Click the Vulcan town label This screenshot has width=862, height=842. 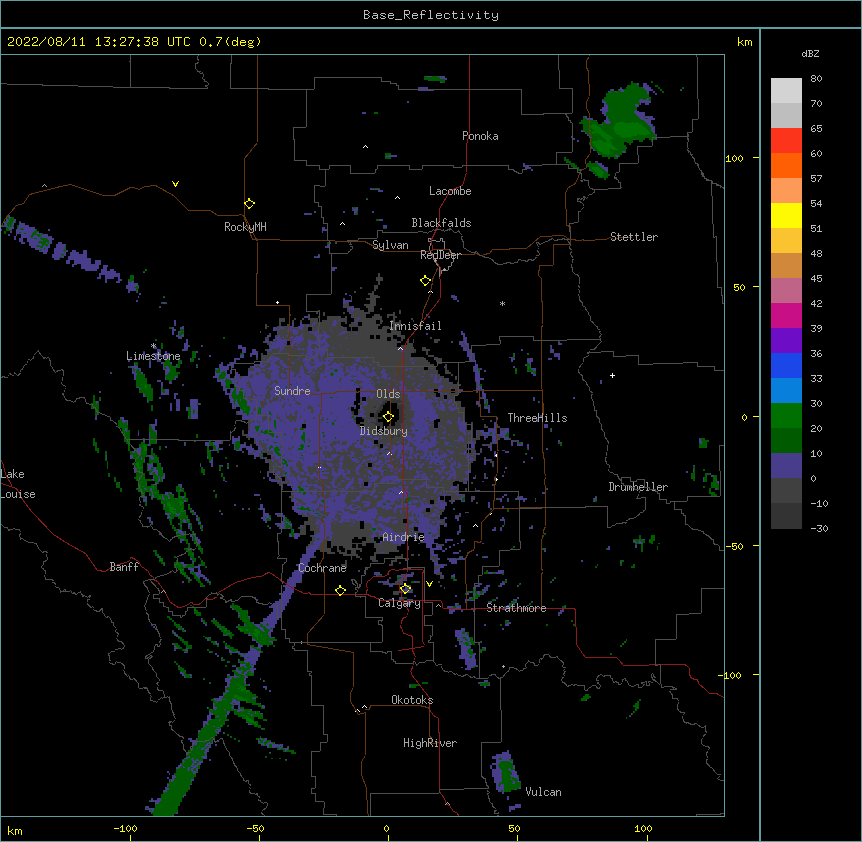(x=543, y=792)
